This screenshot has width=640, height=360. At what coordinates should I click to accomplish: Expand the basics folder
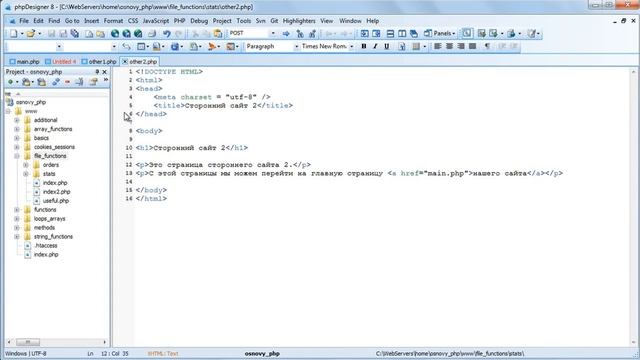17,138
